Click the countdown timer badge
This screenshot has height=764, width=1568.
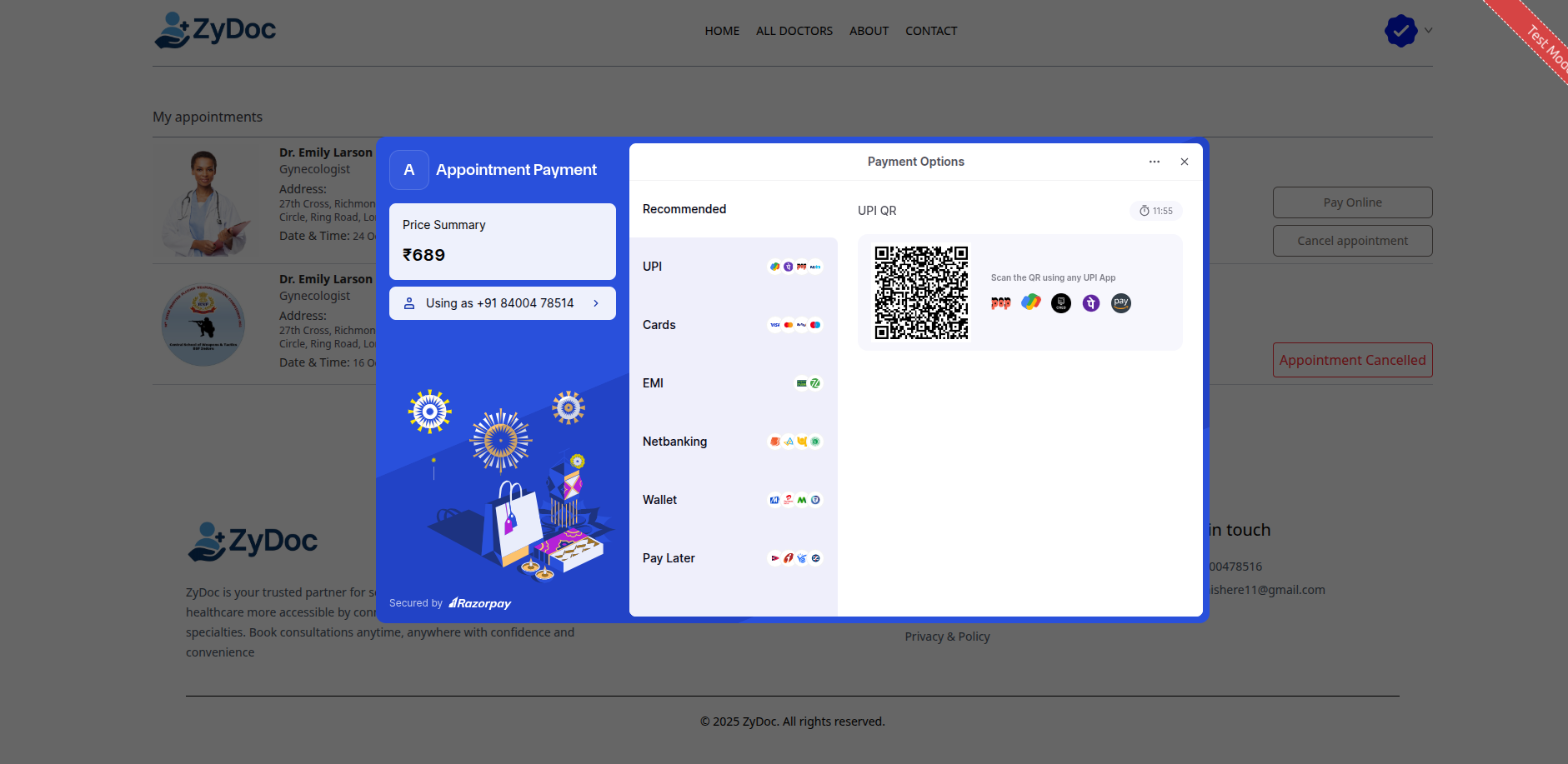coord(1156,211)
